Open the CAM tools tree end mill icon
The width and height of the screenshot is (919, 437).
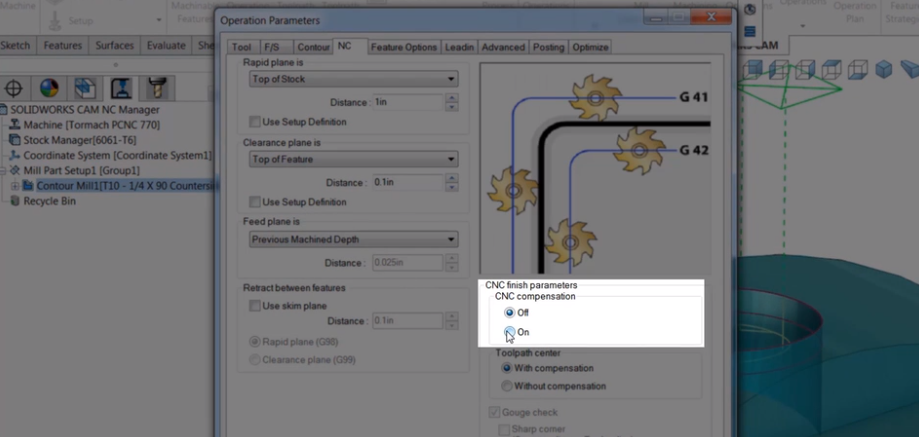(156, 88)
